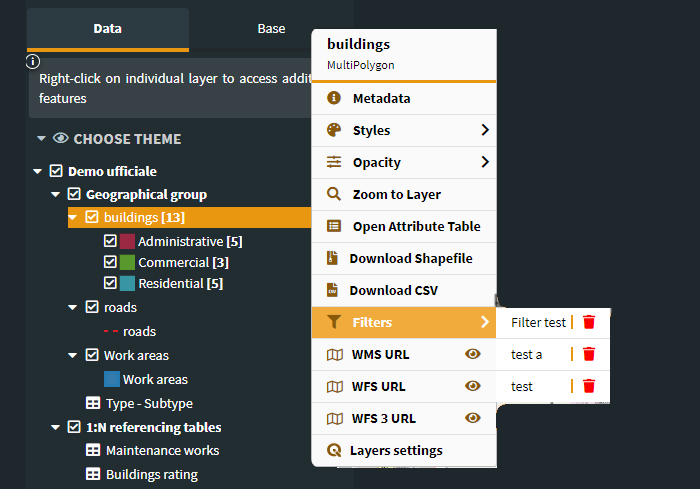Click the Metadata info icon in the context menu

(334, 98)
